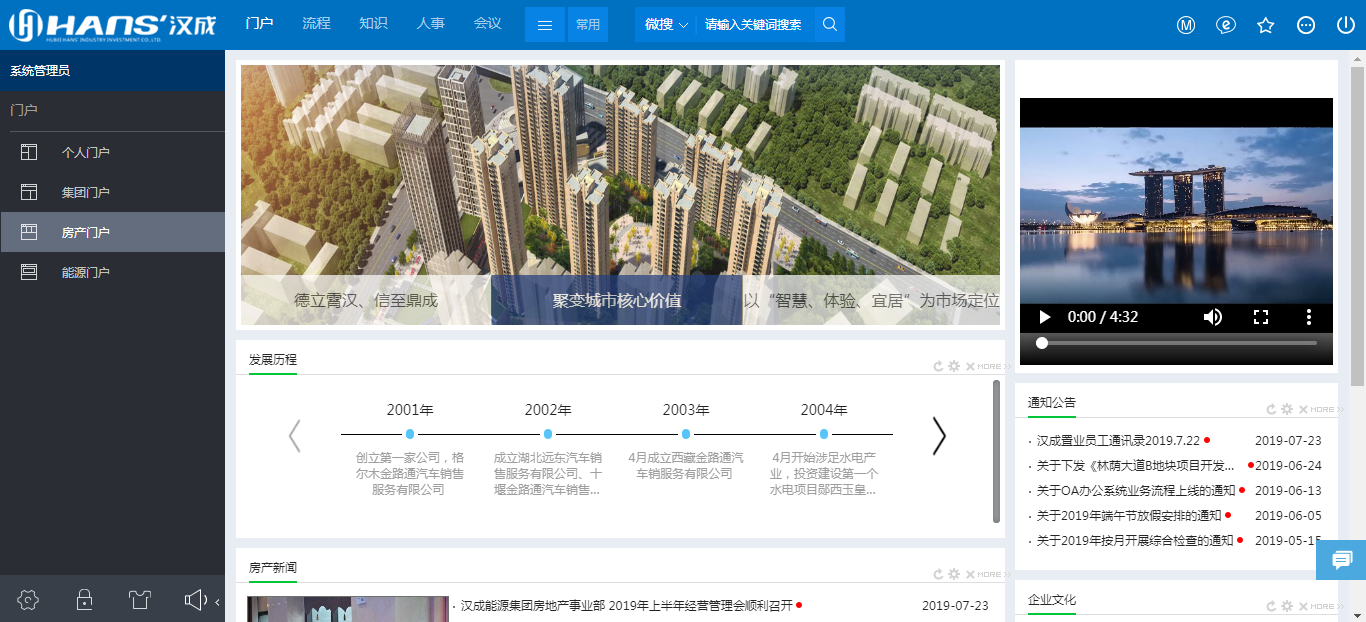Viewport: 1366px width, 622px height.
Task: Open notice 关于OA办公系统业务流程上线的通知
Action: pos(1136,491)
